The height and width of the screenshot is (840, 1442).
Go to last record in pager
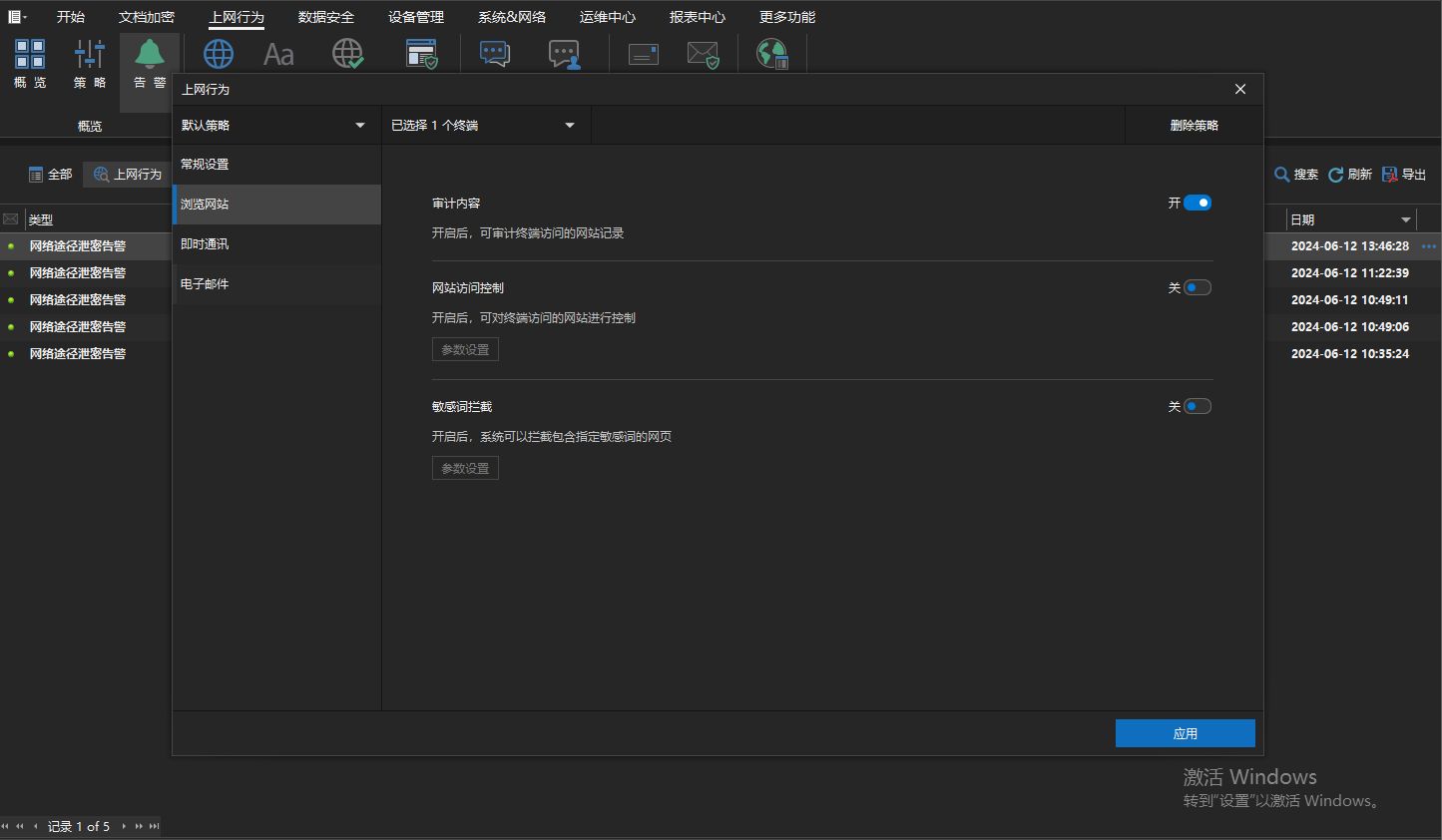(154, 826)
